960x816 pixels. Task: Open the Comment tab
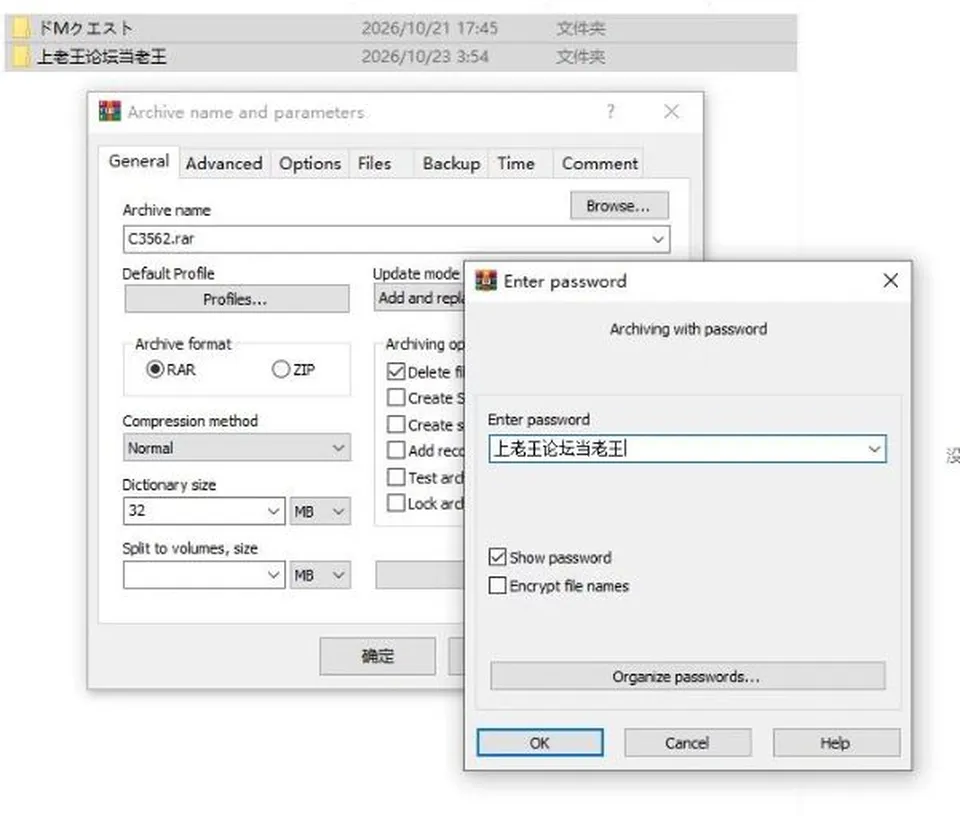tap(599, 163)
